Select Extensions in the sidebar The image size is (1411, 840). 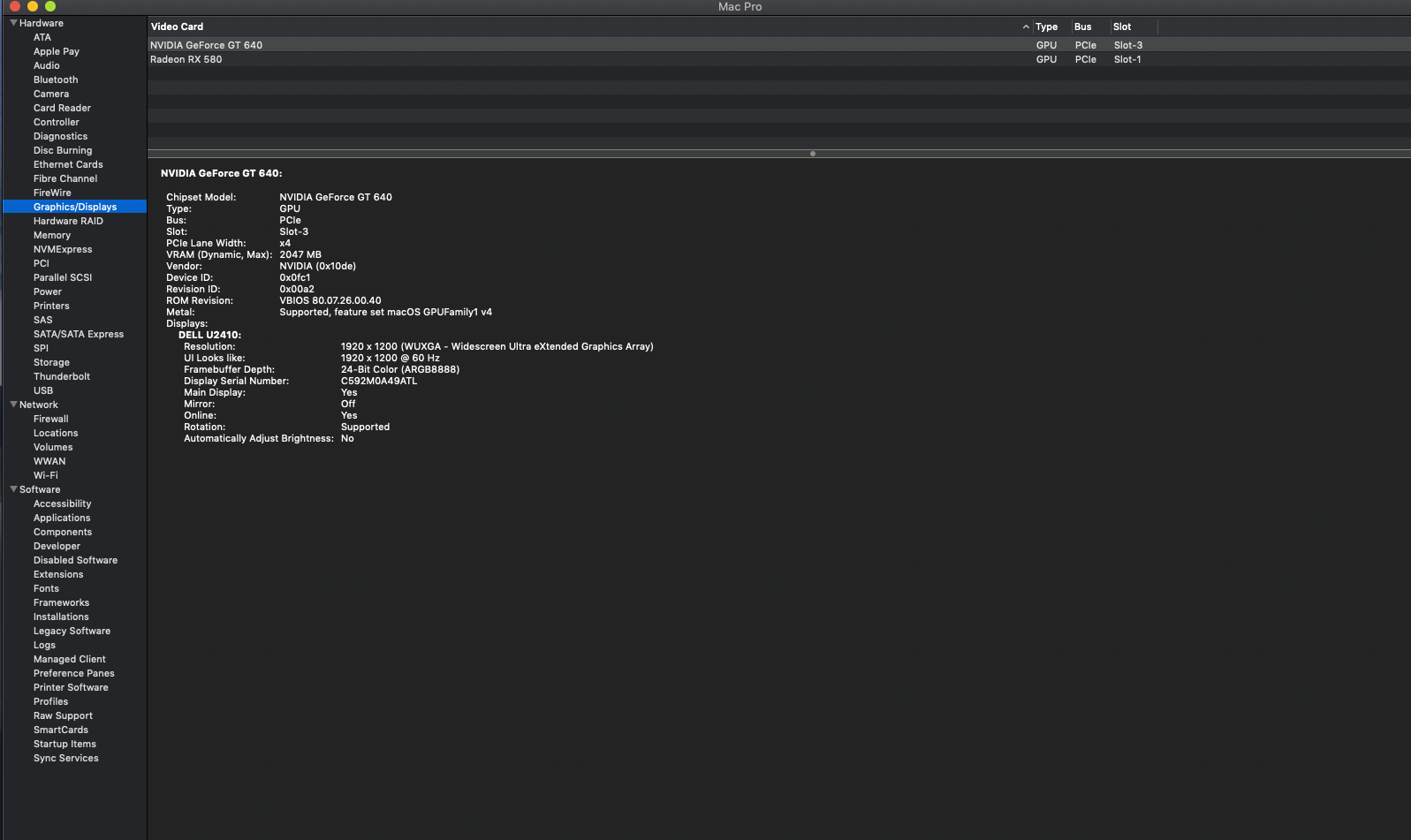click(x=58, y=574)
